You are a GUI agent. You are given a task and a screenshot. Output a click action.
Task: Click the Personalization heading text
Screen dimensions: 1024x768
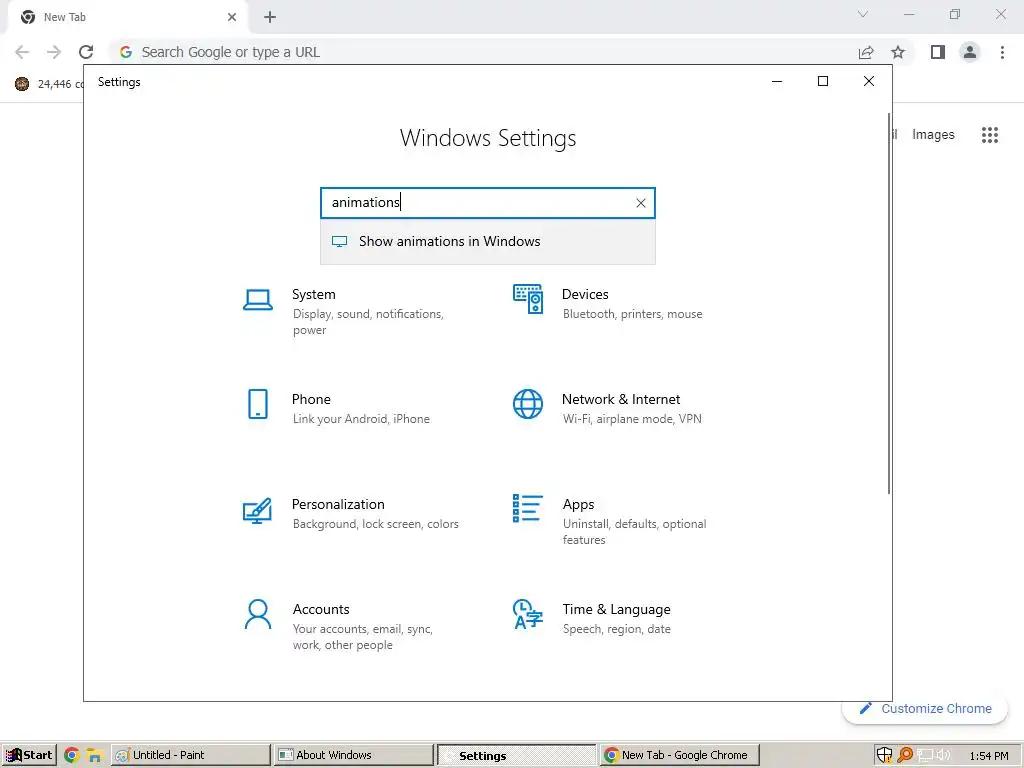338,505
